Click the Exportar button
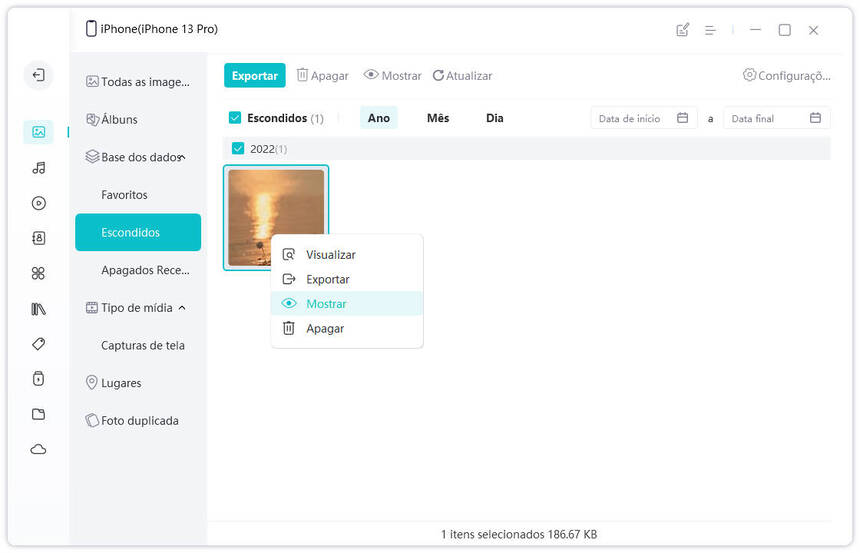This screenshot has height=553, width=860. [x=254, y=76]
